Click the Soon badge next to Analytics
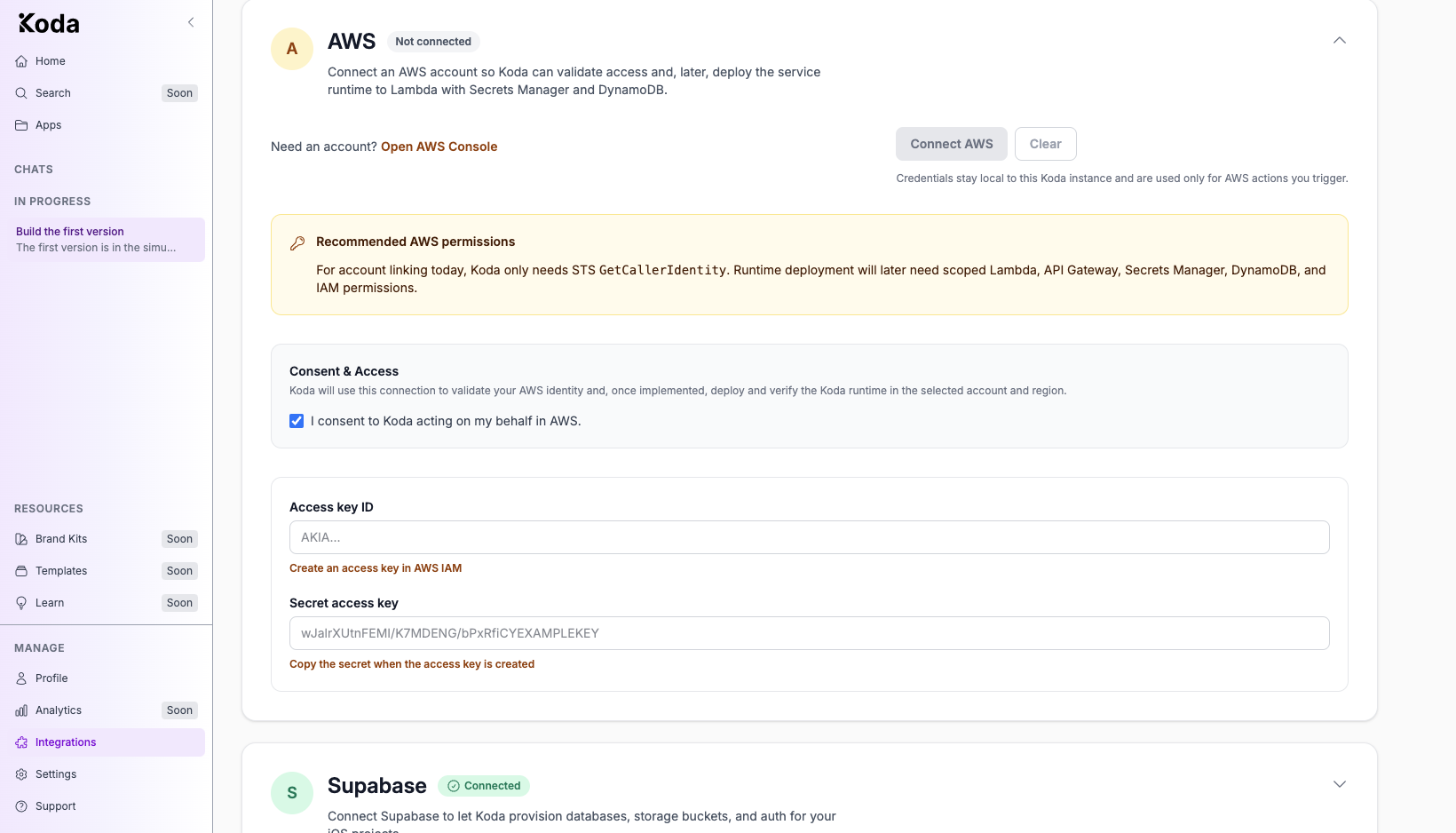The width and height of the screenshot is (1456, 833). coord(179,710)
